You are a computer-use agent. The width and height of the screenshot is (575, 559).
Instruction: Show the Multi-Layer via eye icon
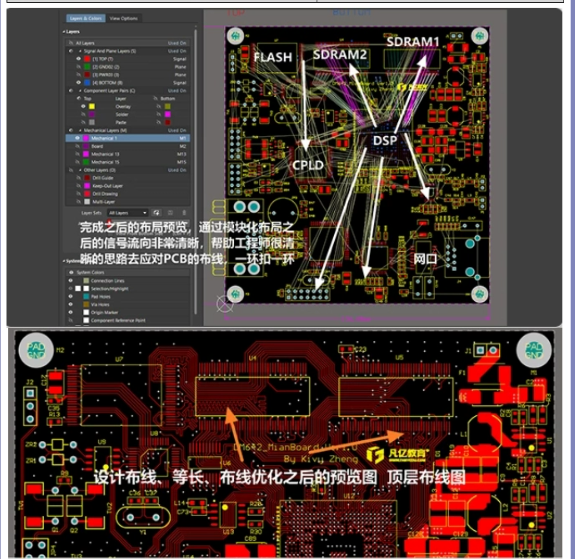tap(78, 202)
